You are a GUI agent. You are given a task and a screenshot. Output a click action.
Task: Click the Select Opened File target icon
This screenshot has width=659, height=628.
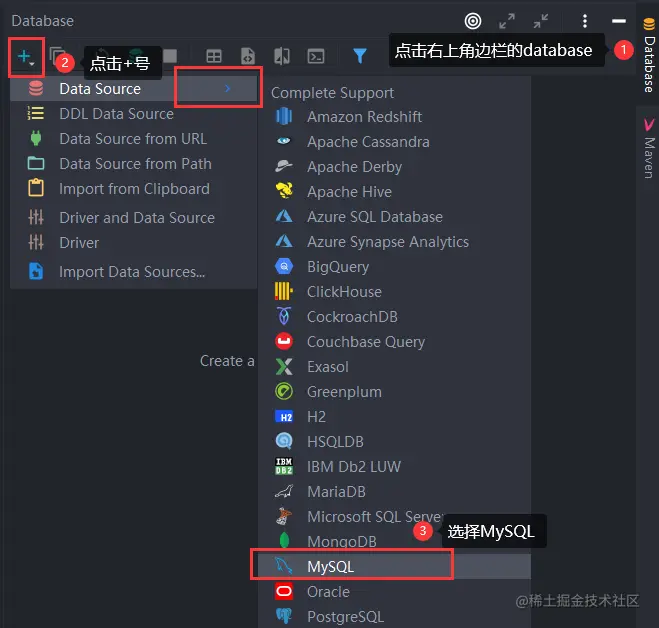[x=473, y=21]
